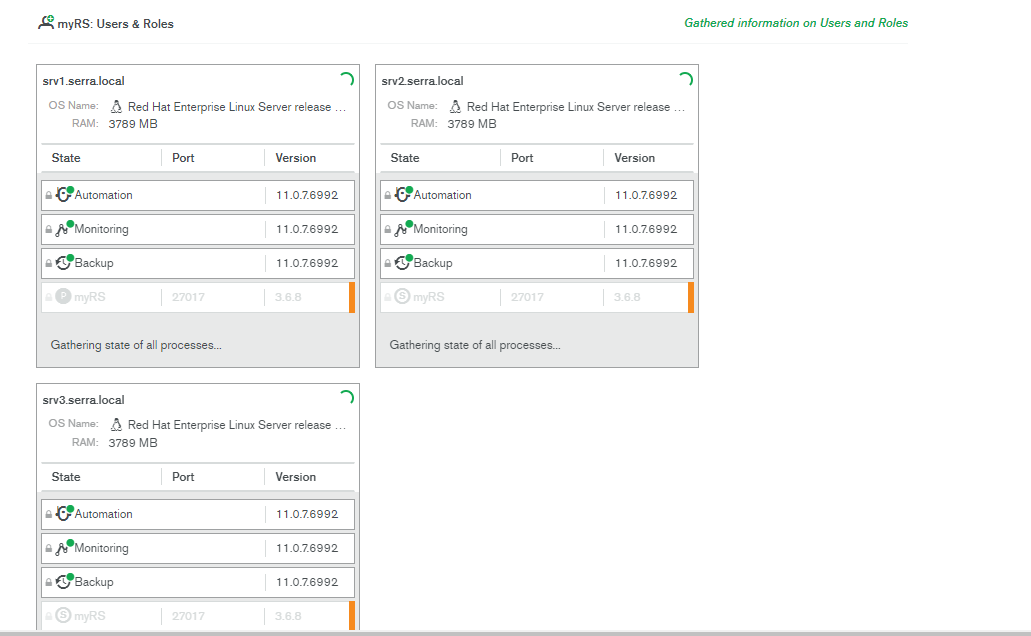
Task: Click the primary (P) myRS icon on srv1
Action: pos(64,297)
